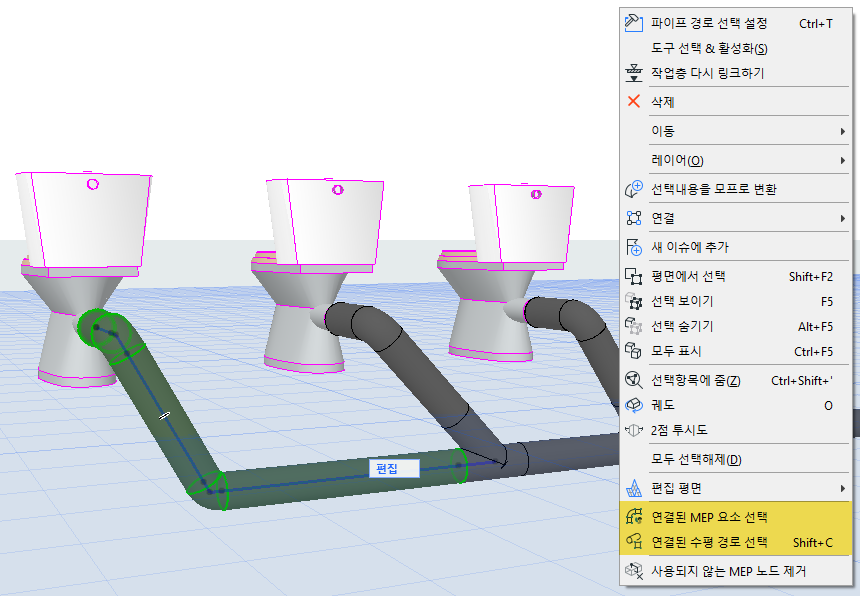Viewport: 860px width, 596px height.
Task: Click the 새 이슈에 추가 icon
Action: (x=633, y=247)
